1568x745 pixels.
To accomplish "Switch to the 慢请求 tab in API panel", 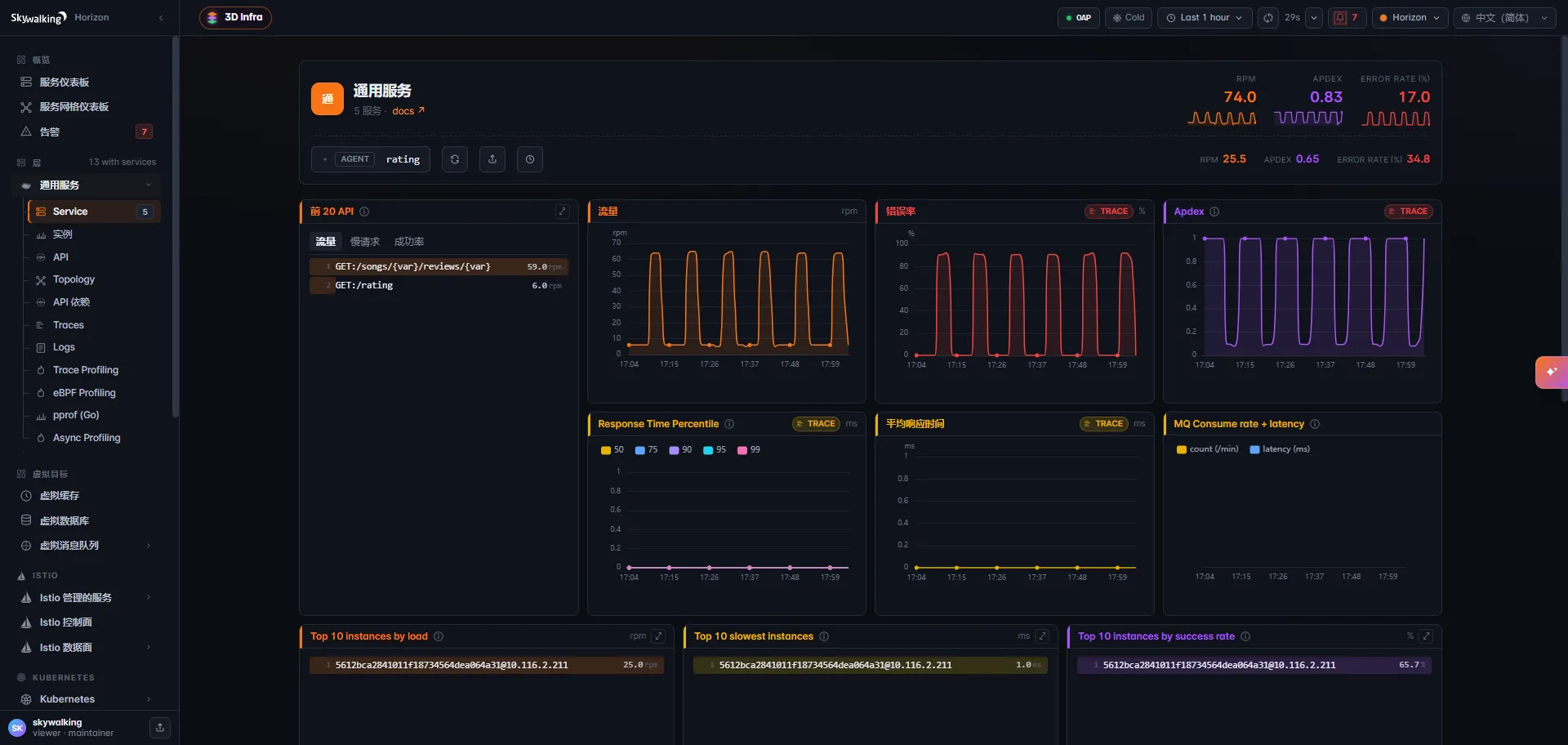I will pos(365,242).
